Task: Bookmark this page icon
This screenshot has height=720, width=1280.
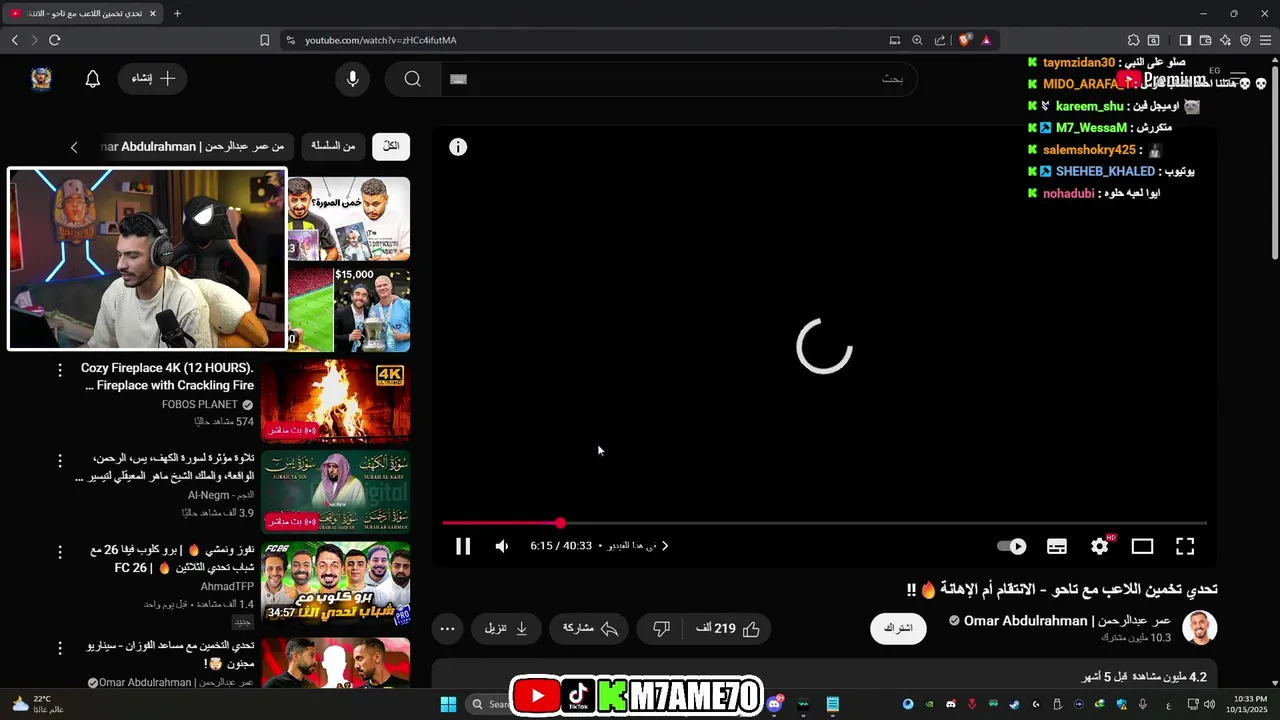Action: coord(264,40)
